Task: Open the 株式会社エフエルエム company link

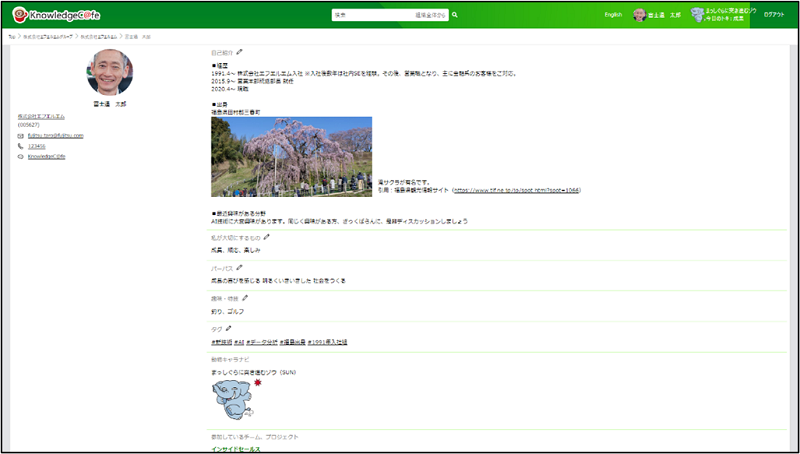Action: coord(42,116)
